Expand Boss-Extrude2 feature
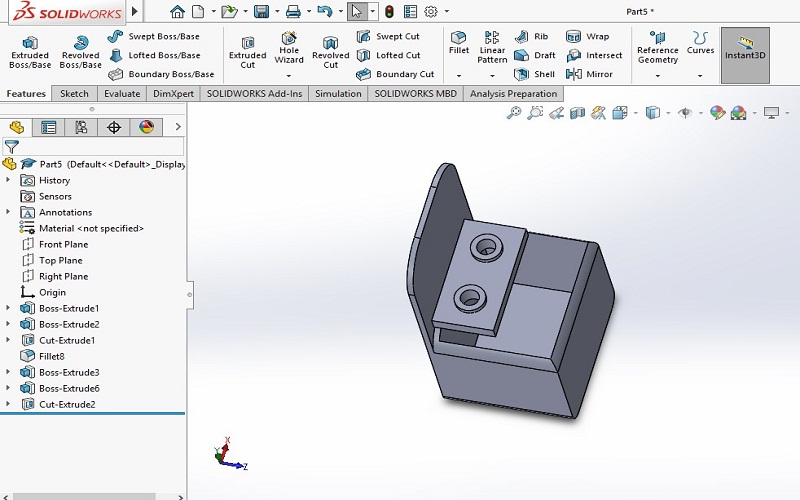800x500 pixels. (8, 324)
